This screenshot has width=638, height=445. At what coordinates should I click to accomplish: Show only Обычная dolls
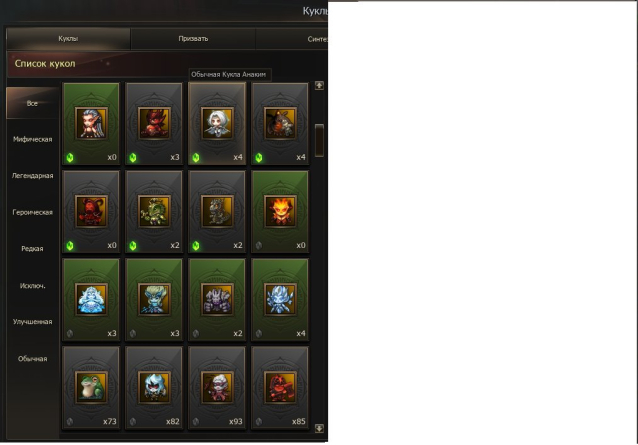33,359
